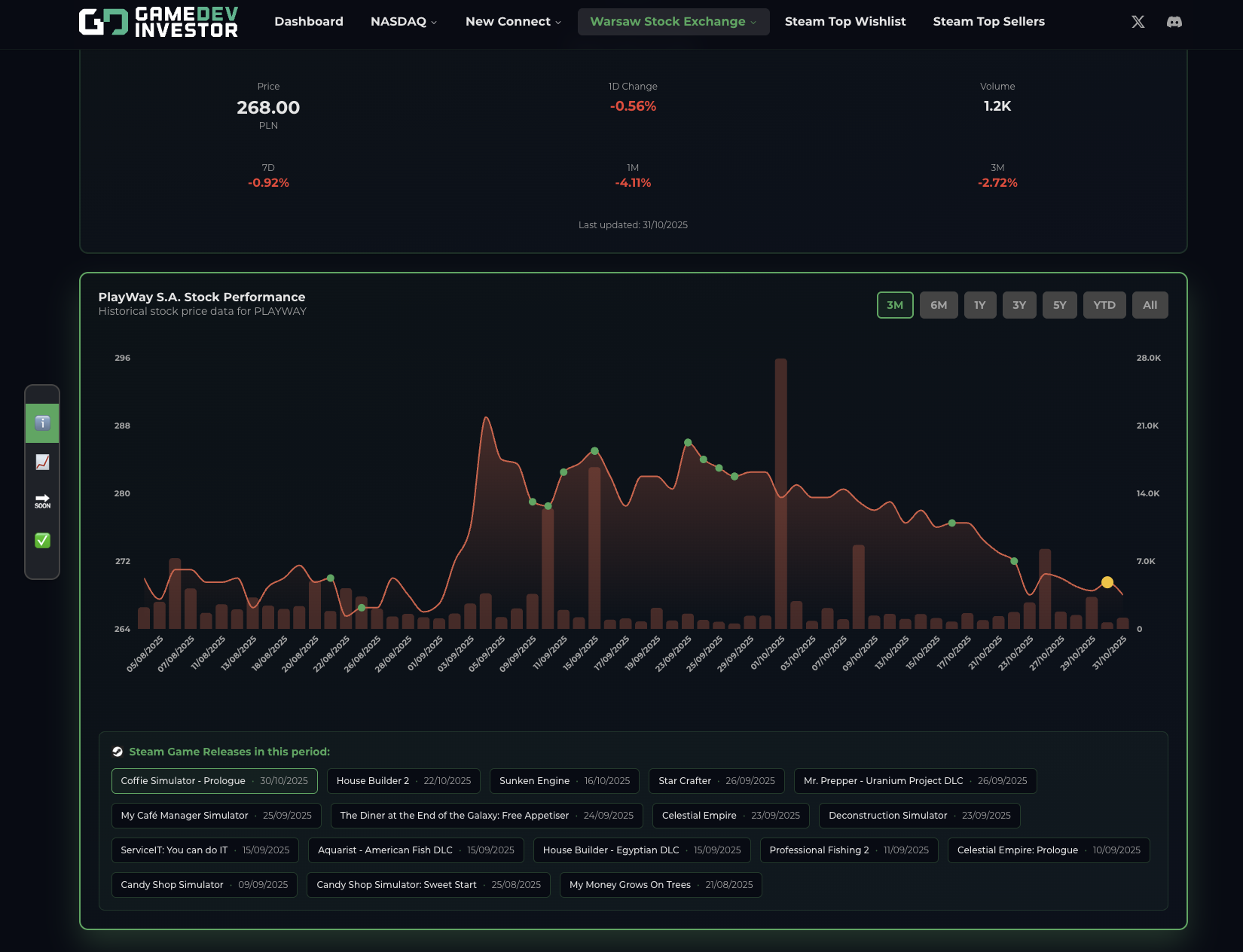Click My Café Manager Simulator tag
The height and width of the screenshot is (952, 1243).
coord(216,816)
